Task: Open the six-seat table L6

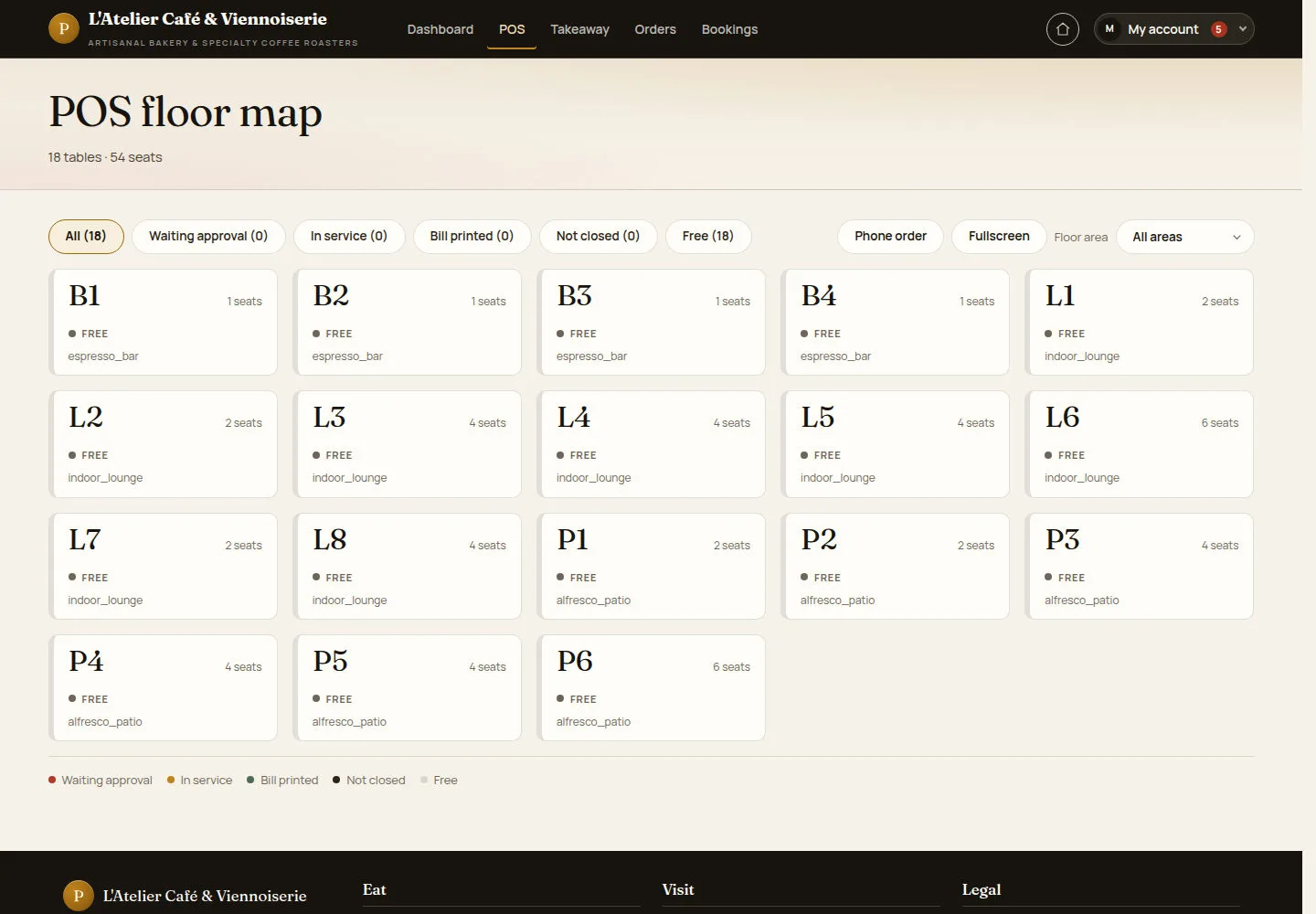Action: [1140, 444]
